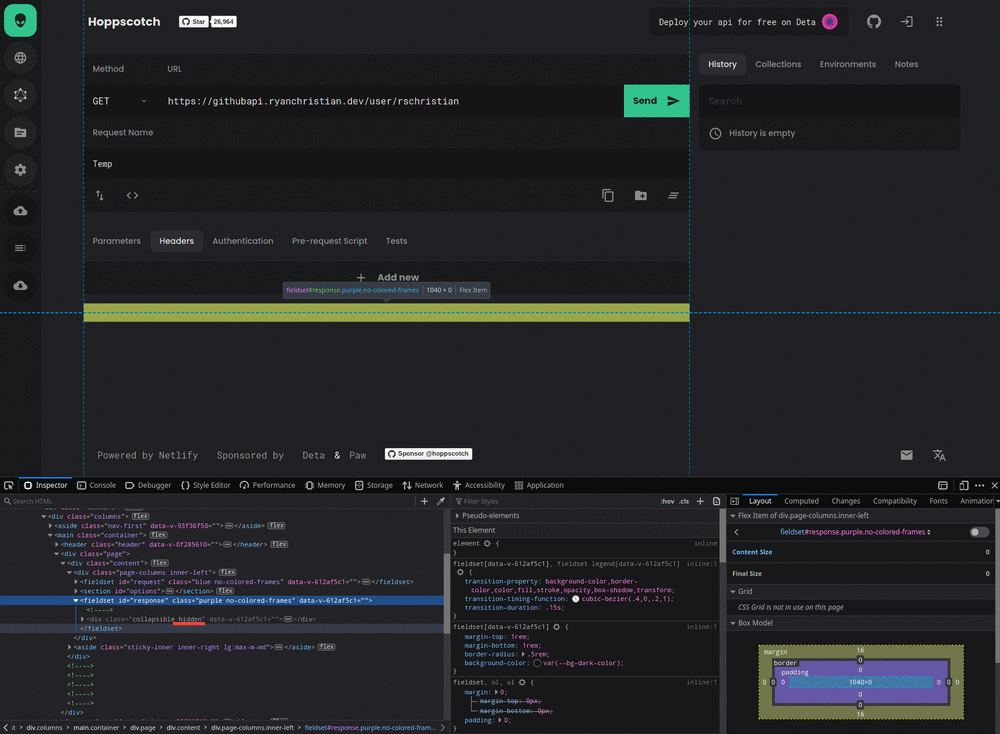Open the Collections tab
Screen dimensions: 1000x734
click(778, 64)
